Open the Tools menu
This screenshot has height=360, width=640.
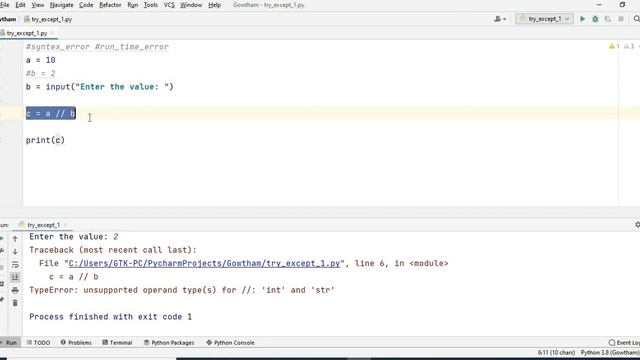coord(151,5)
